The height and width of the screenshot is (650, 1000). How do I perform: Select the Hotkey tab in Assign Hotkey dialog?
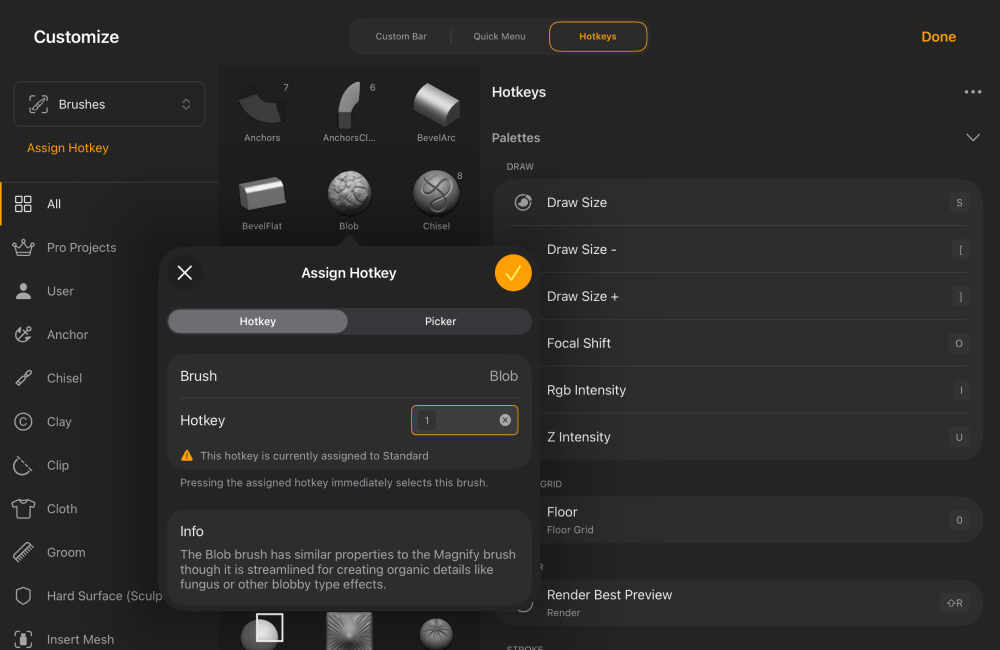click(x=257, y=321)
